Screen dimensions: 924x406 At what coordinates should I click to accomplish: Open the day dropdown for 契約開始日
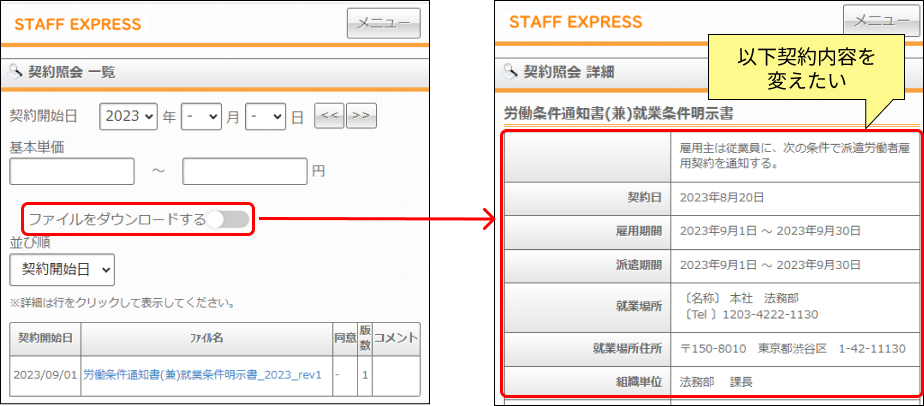(x=265, y=116)
